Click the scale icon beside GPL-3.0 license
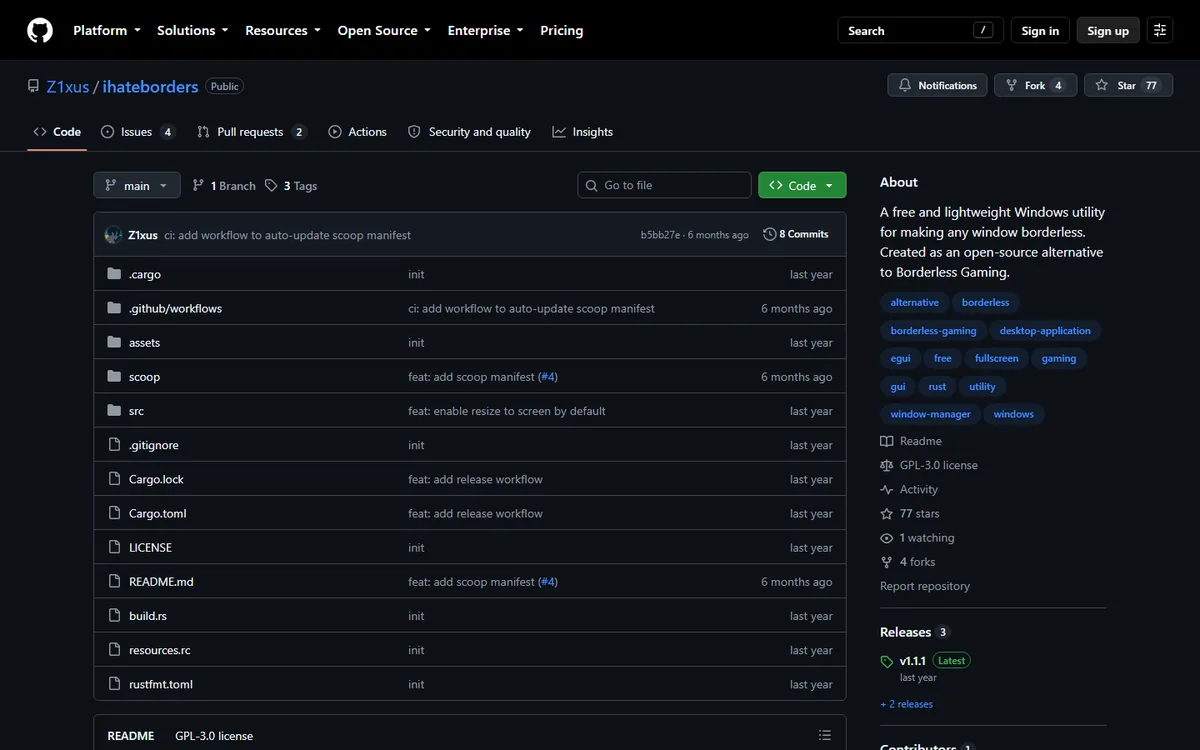Viewport: 1200px width, 750px height. click(887, 466)
